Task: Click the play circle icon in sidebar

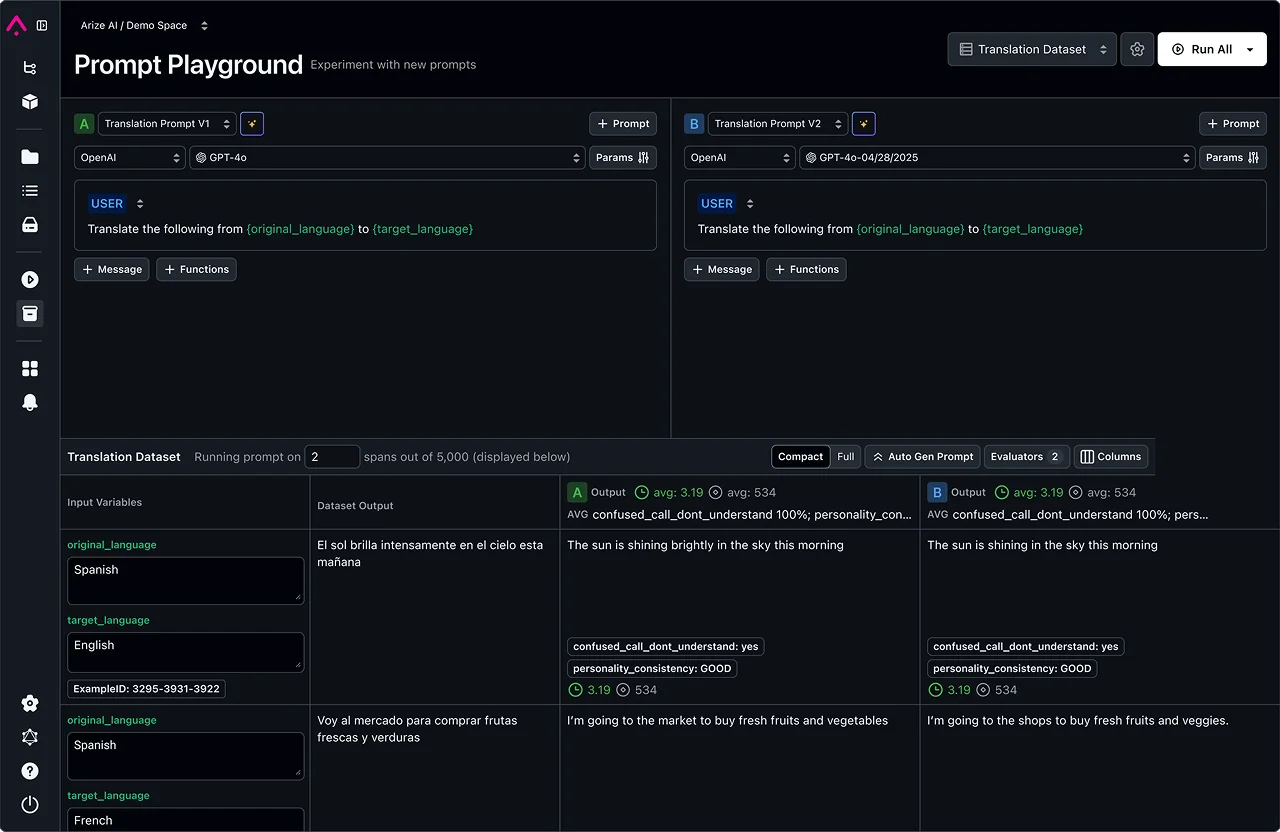Action: [x=30, y=279]
